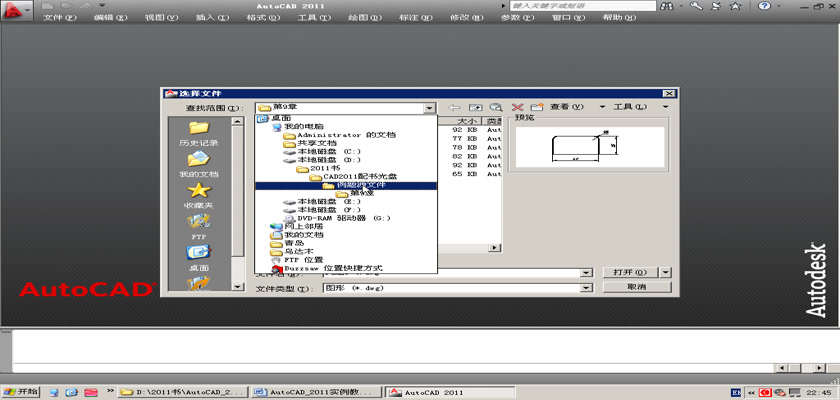Switch to AutoCAD 2011 taskbar button

(450, 392)
